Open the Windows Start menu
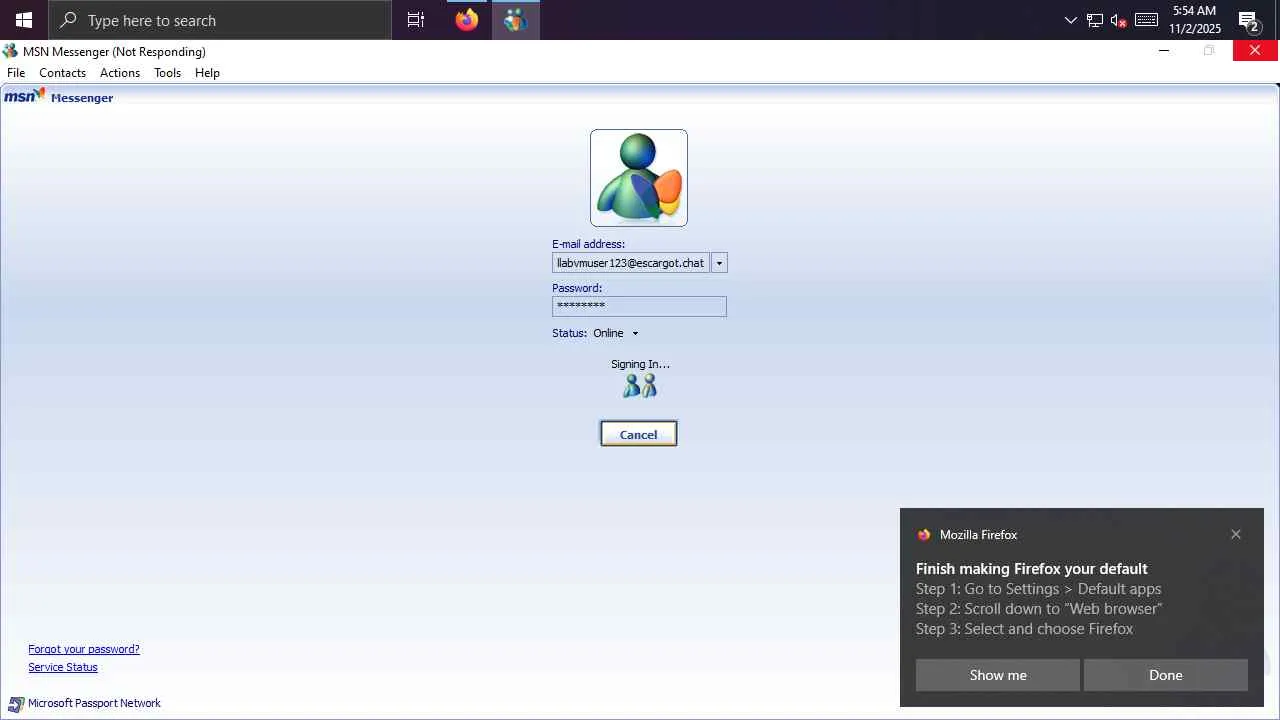 (x=24, y=20)
